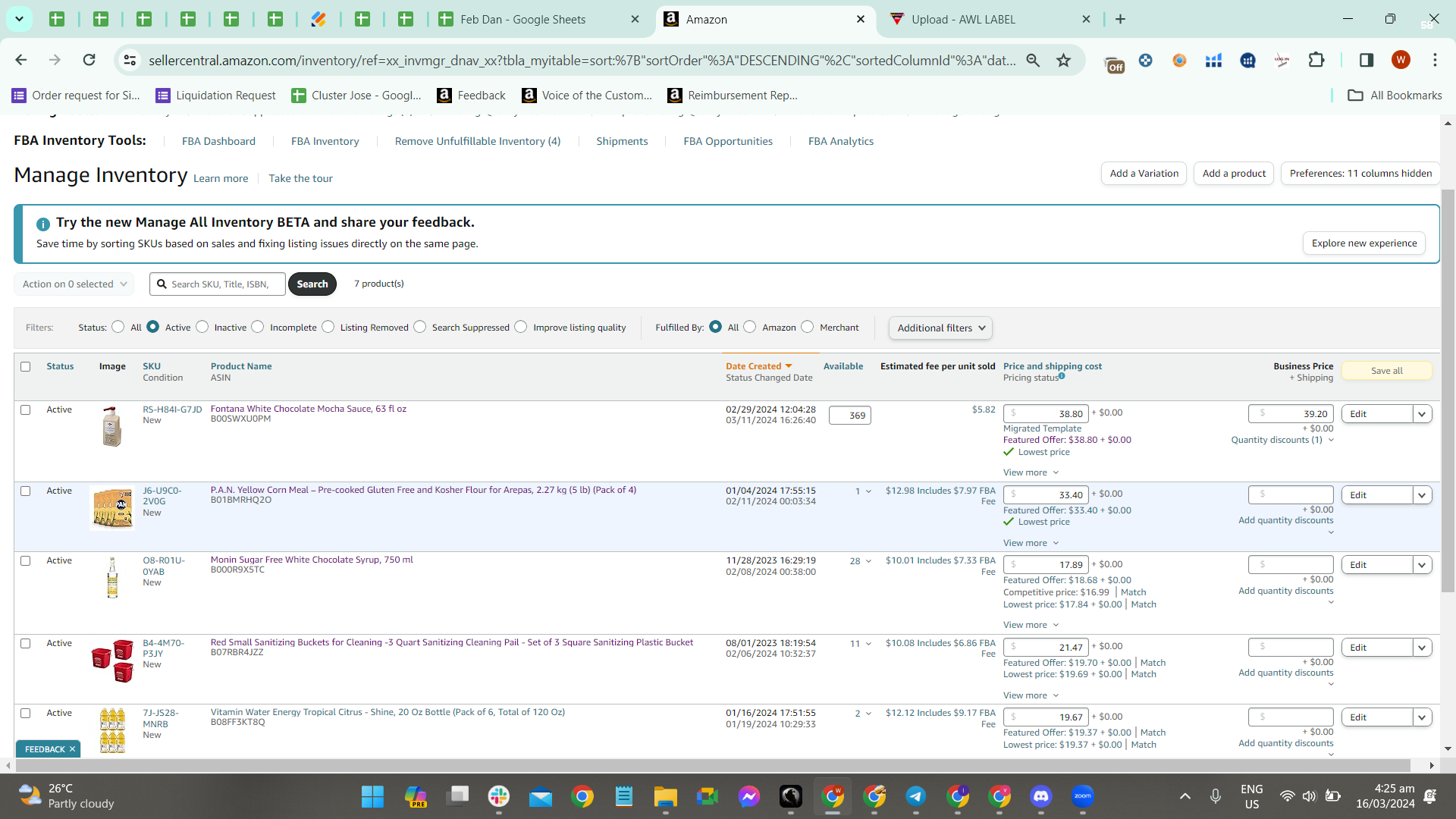1456x819 pixels.
Task: Open the All Bookmarks folder
Action: [1395, 96]
